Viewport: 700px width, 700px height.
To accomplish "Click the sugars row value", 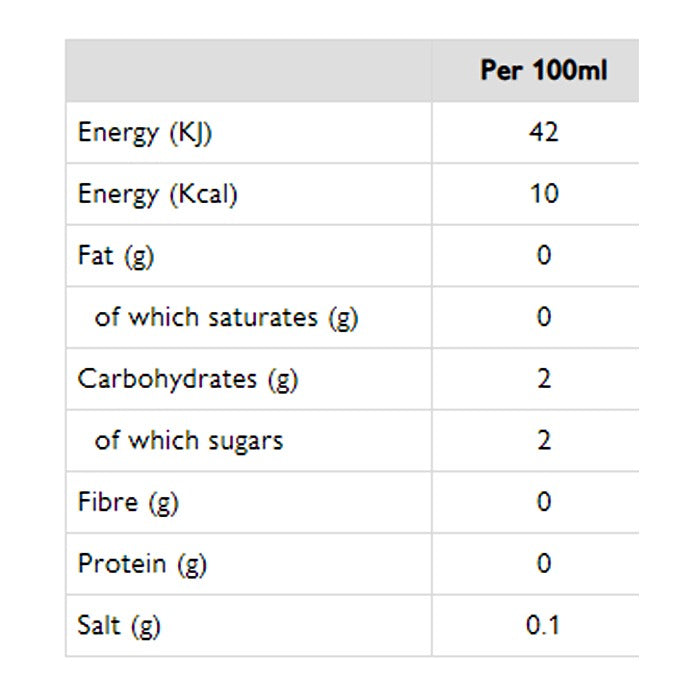I will tap(543, 441).
